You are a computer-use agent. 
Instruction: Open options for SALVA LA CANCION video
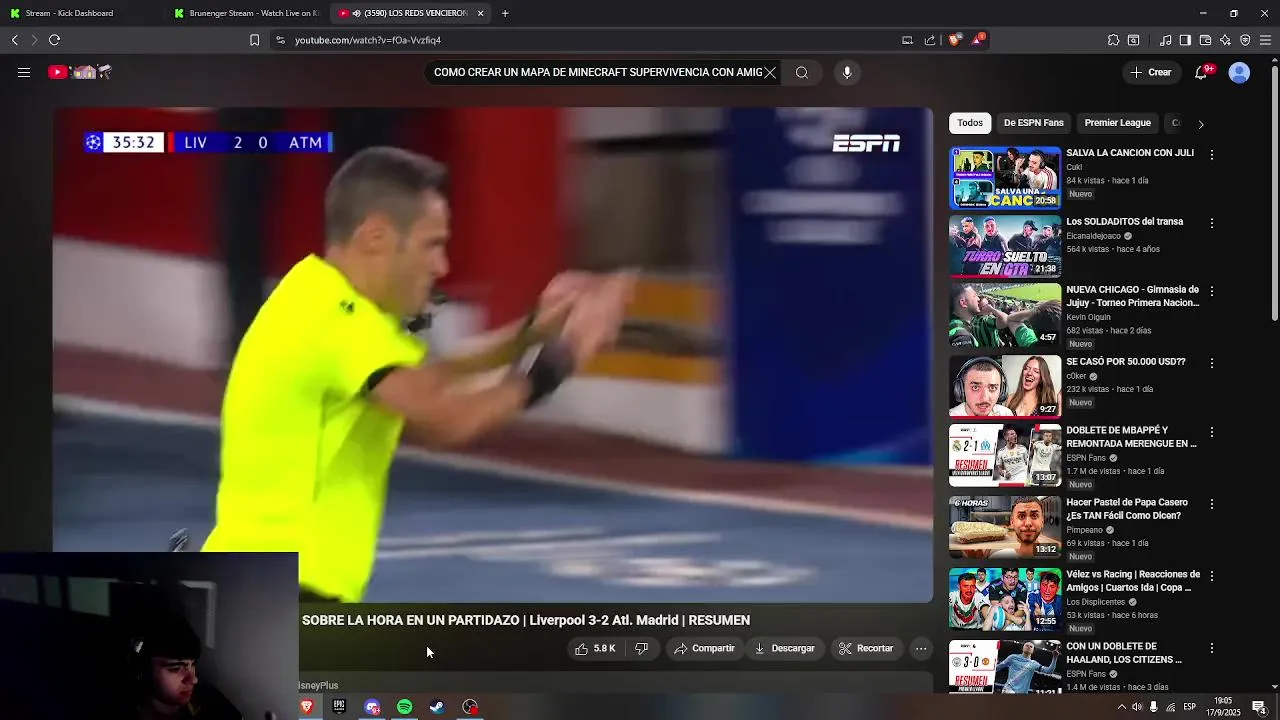(1211, 155)
